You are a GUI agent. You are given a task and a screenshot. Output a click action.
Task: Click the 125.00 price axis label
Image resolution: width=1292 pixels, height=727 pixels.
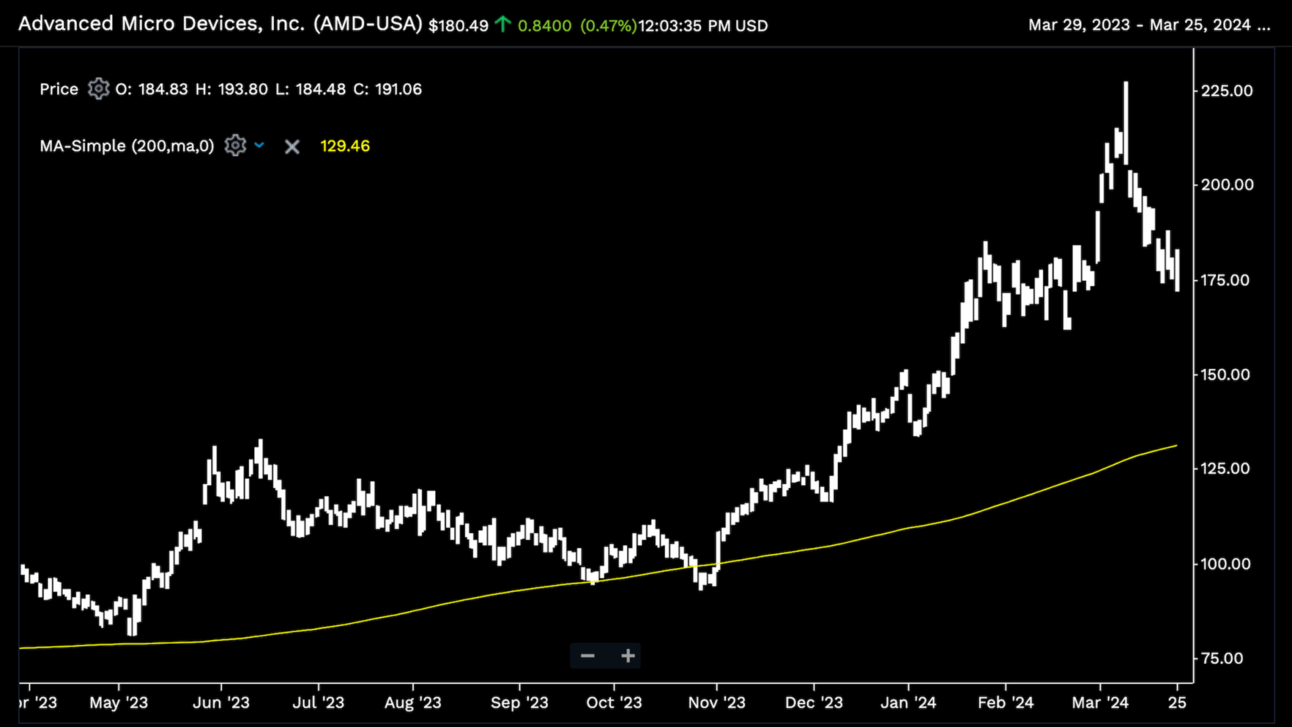coord(1227,469)
